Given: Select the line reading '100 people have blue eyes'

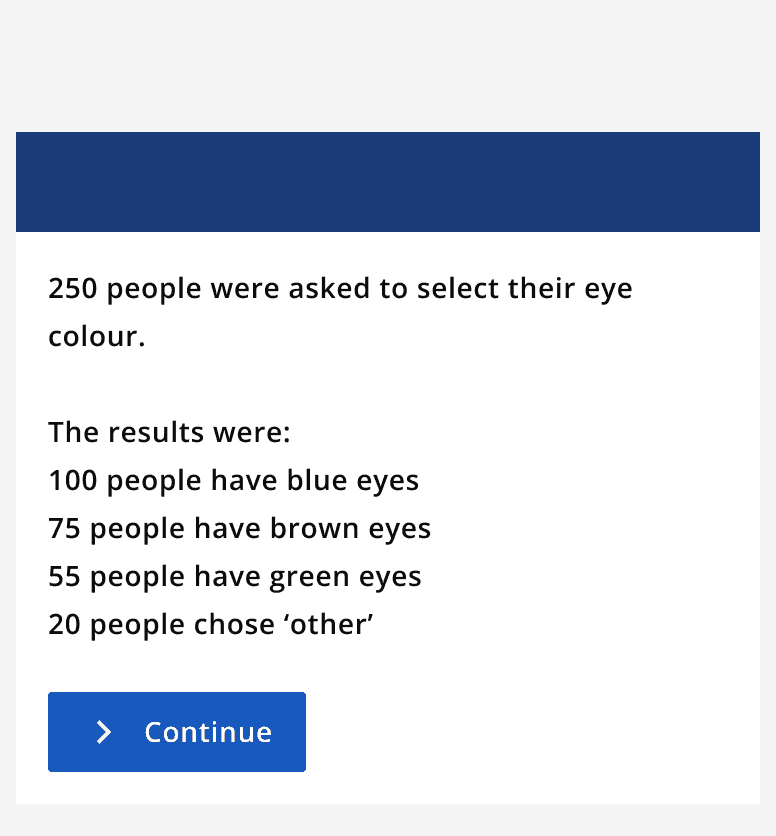Looking at the screenshot, I should point(234,480).
